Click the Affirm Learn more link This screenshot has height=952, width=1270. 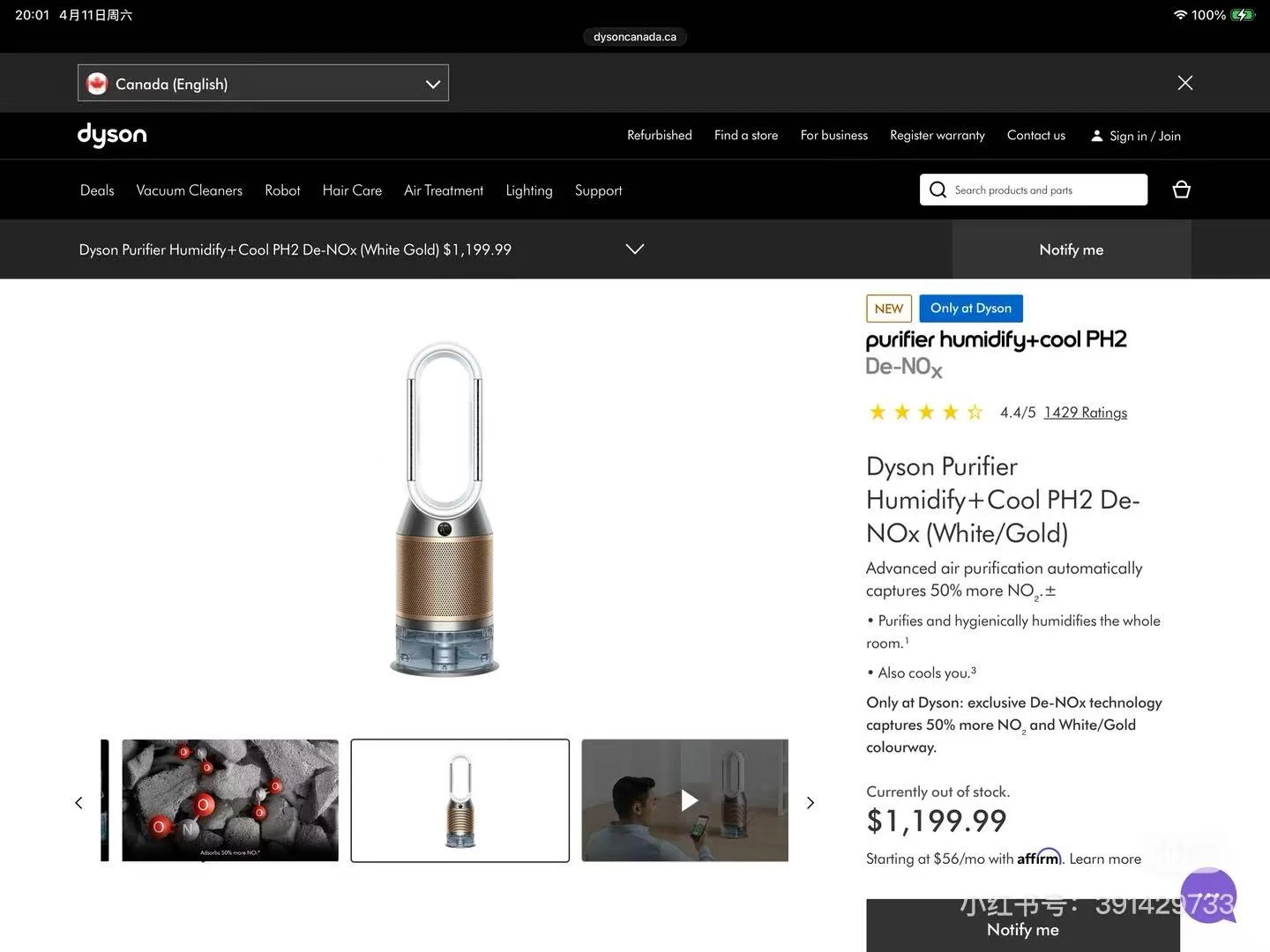point(1105,859)
